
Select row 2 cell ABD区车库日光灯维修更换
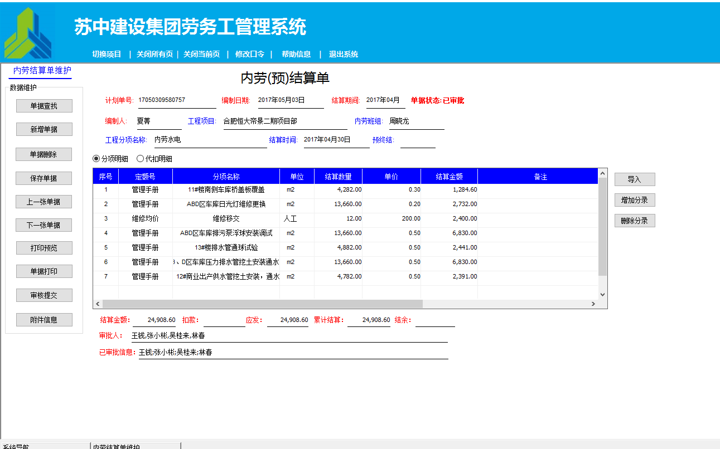pyautogui.click(x=226, y=204)
